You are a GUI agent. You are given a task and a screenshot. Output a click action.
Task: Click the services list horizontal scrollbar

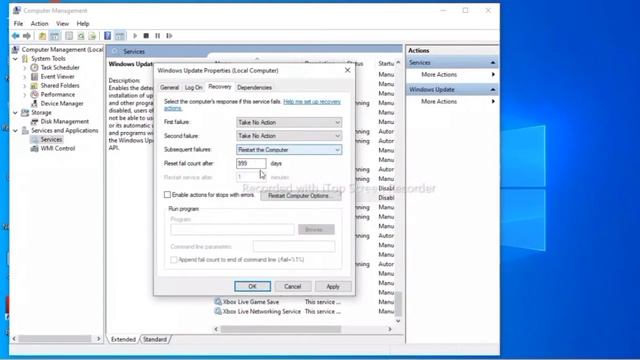[x=281, y=329]
